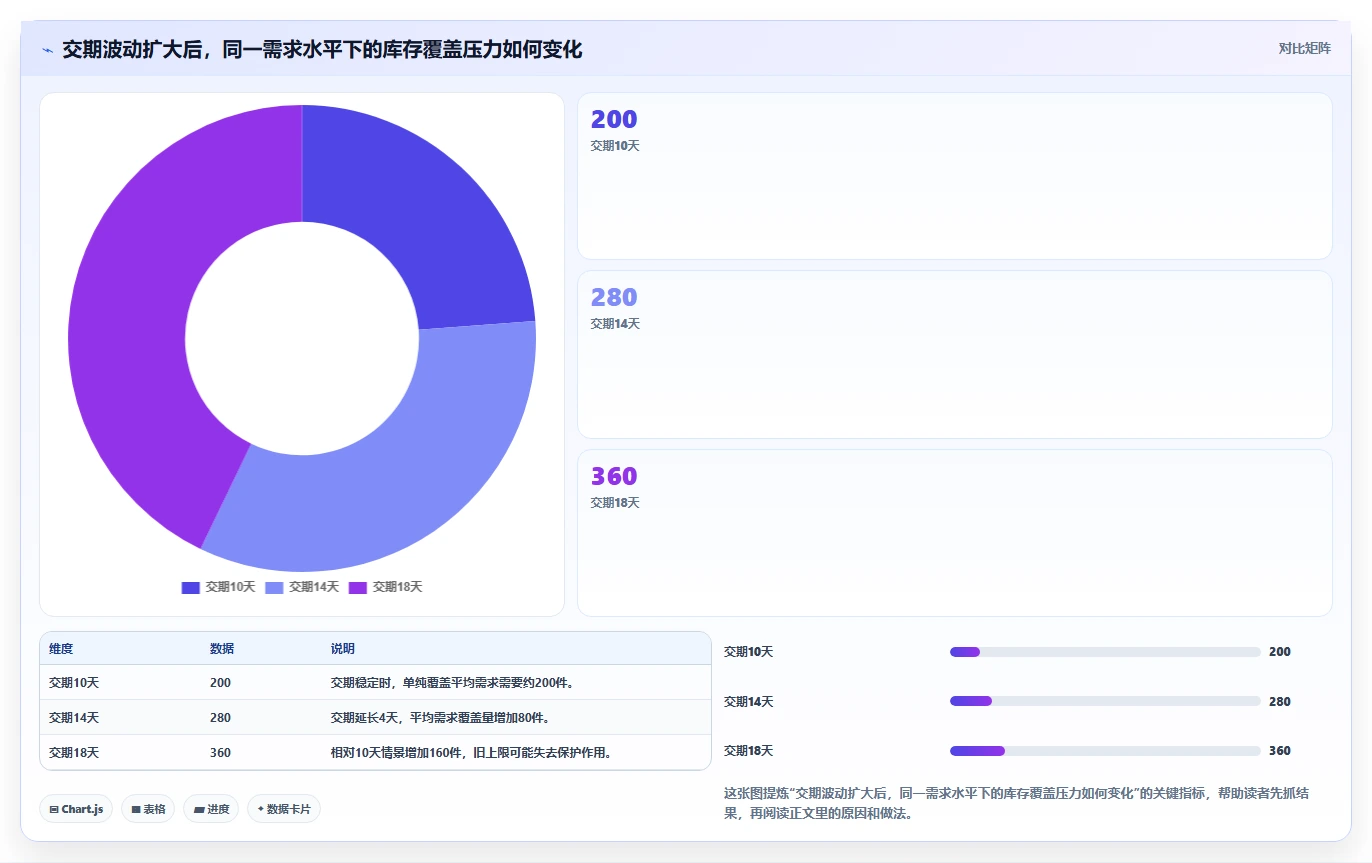1372x863 pixels.
Task: Click the 表格 tag chip
Action: point(148,809)
